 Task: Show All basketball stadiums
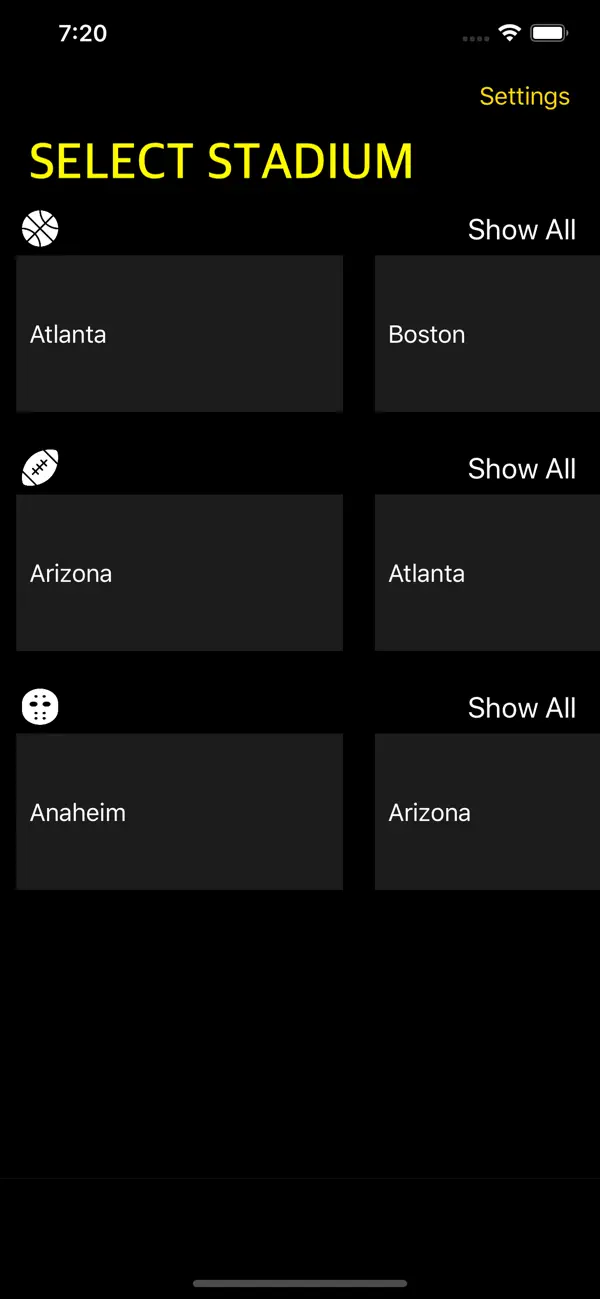tap(522, 230)
